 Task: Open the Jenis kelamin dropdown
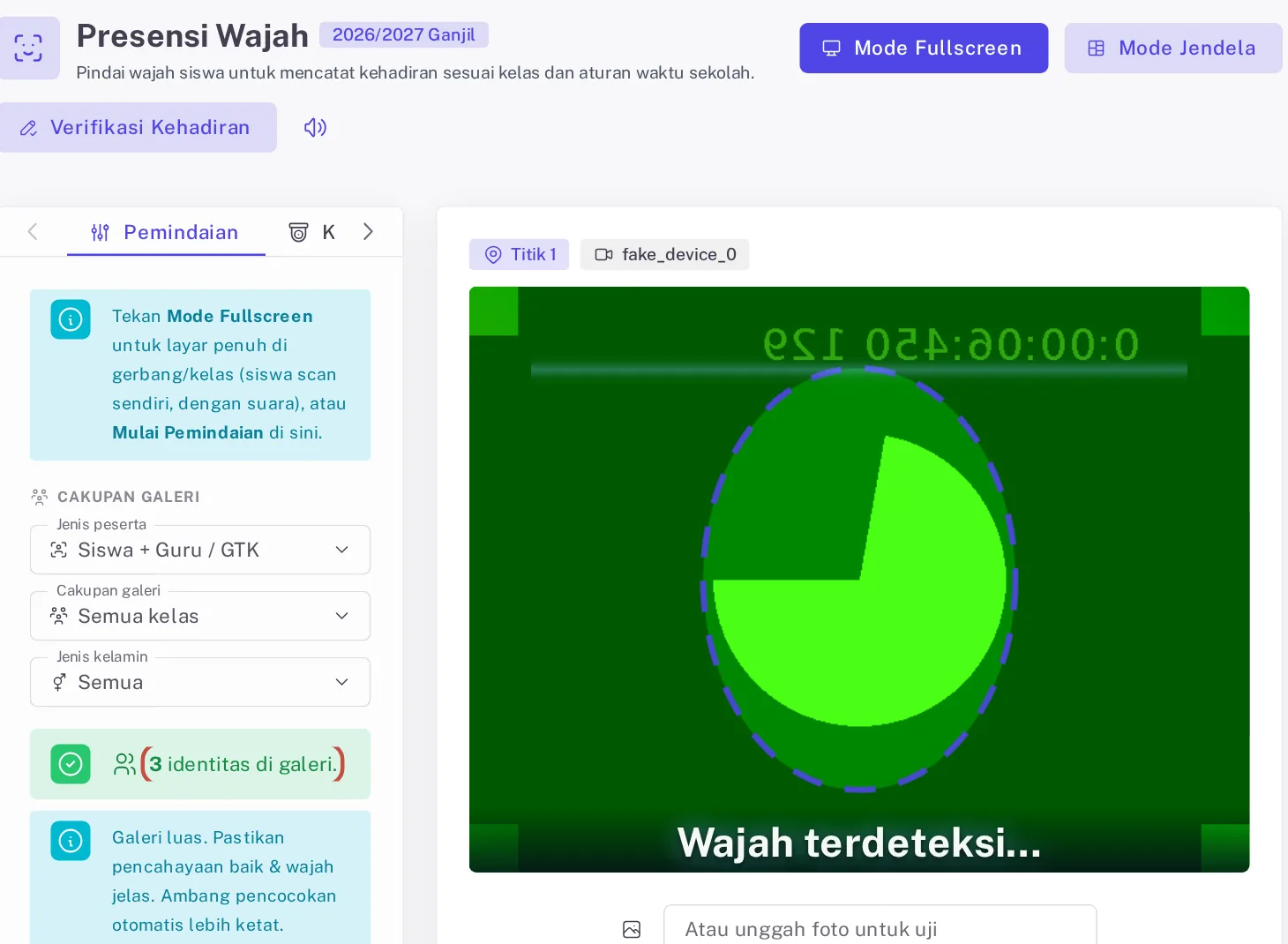click(200, 682)
